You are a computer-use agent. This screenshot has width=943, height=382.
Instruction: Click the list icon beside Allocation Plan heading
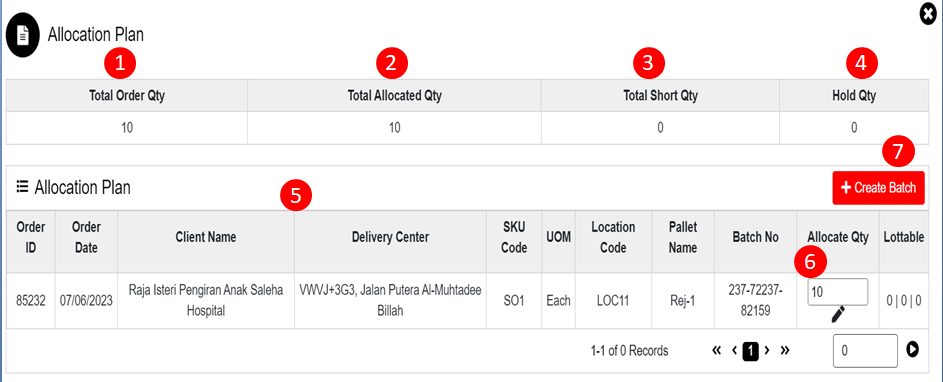tap(22, 187)
